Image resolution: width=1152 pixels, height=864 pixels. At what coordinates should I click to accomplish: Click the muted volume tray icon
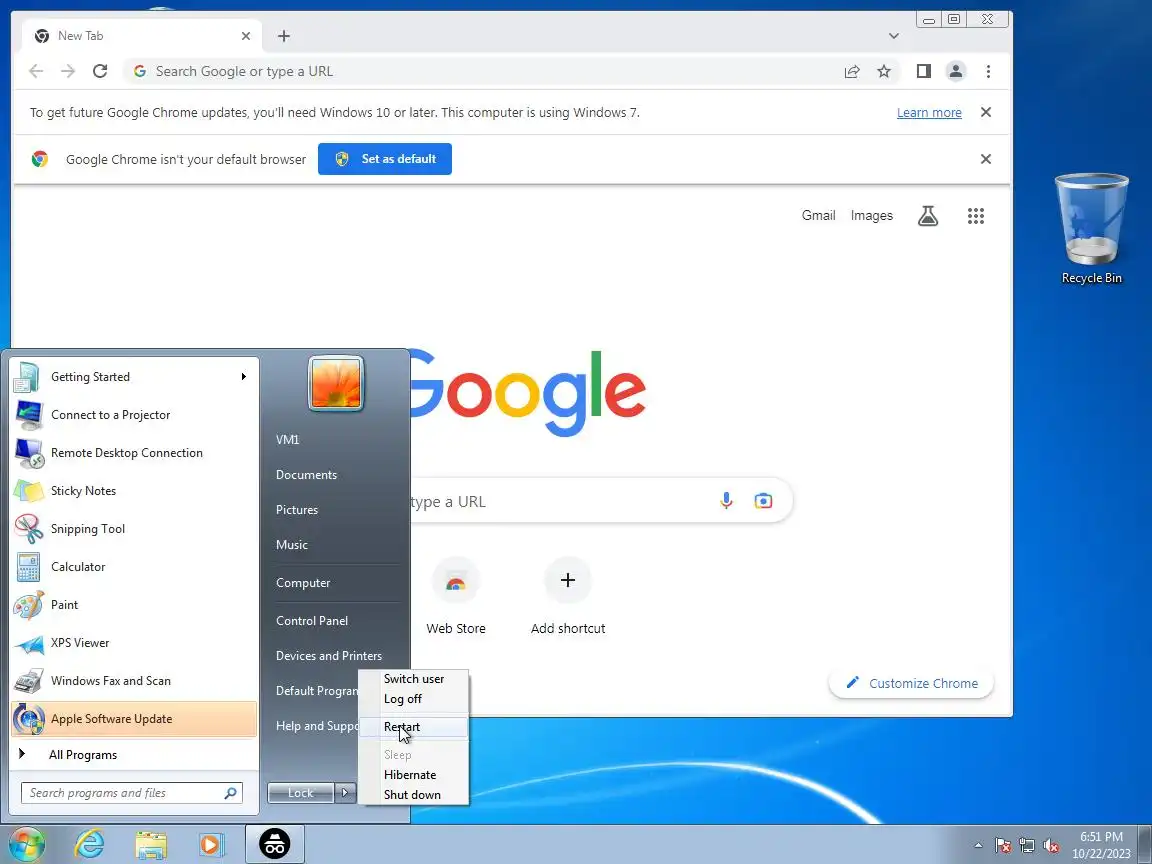click(x=1051, y=846)
